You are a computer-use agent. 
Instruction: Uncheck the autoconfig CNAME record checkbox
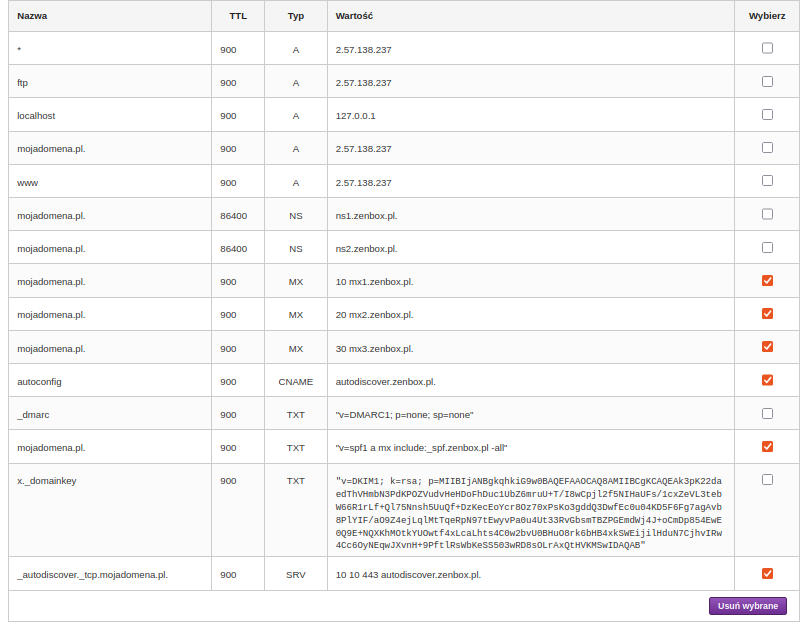[x=767, y=380]
